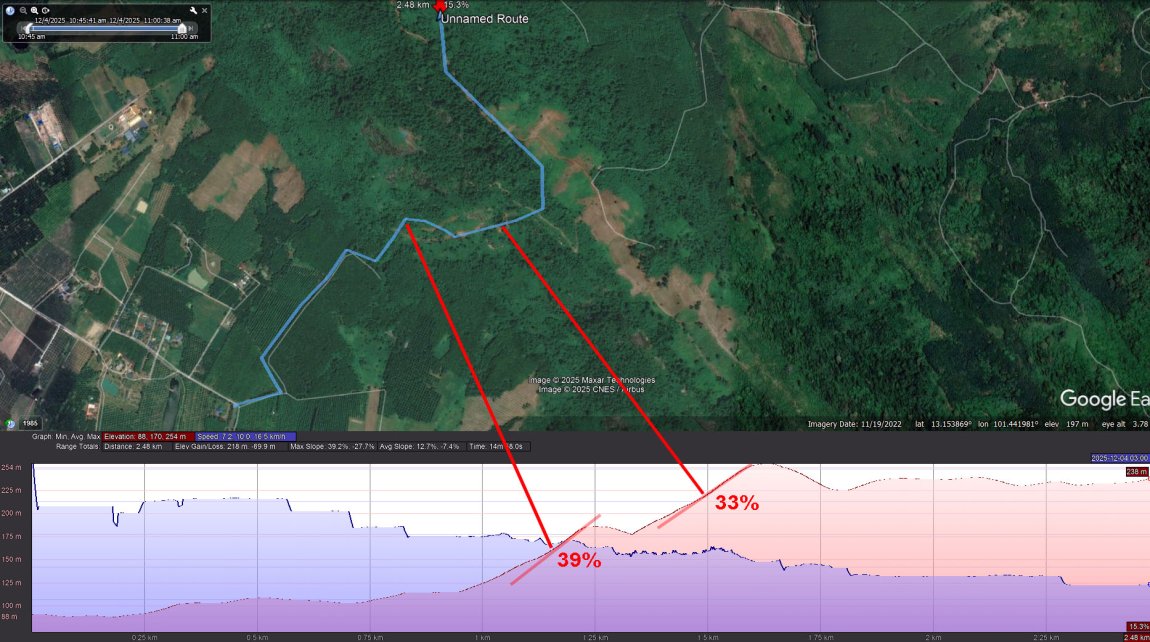Select the red placemark at the route end
Image resolution: width=1150 pixels, height=642 pixels.
tap(440, 6)
